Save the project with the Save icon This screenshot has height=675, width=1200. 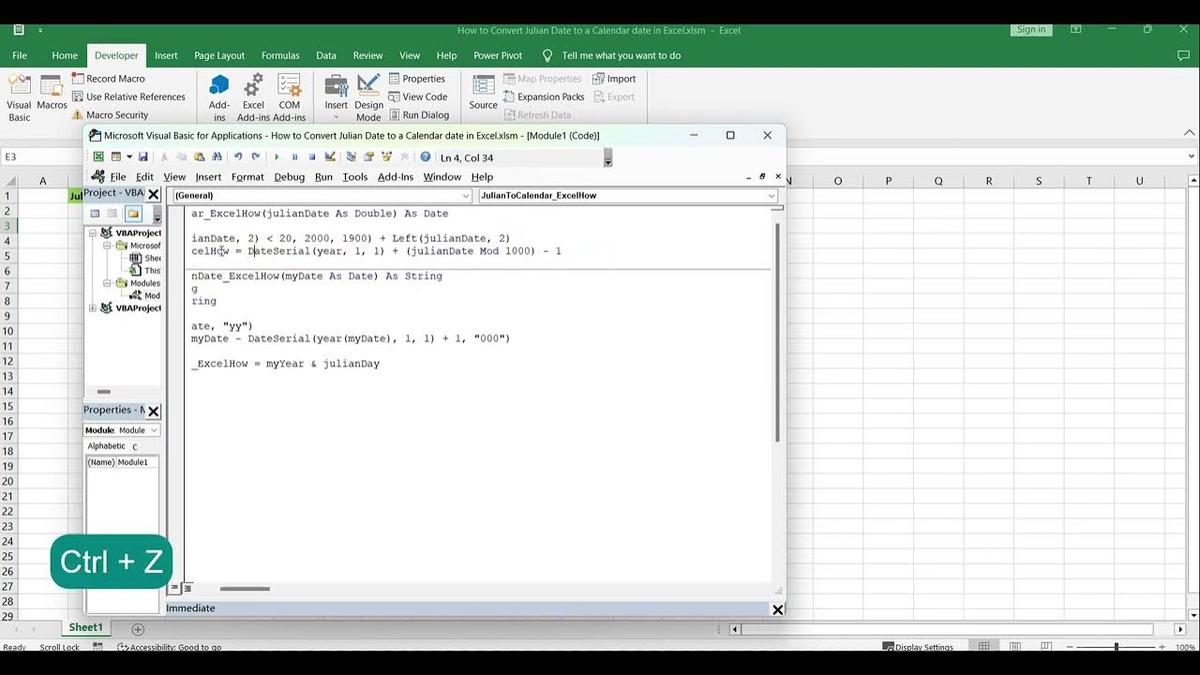pyautogui.click(x=144, y=156)
